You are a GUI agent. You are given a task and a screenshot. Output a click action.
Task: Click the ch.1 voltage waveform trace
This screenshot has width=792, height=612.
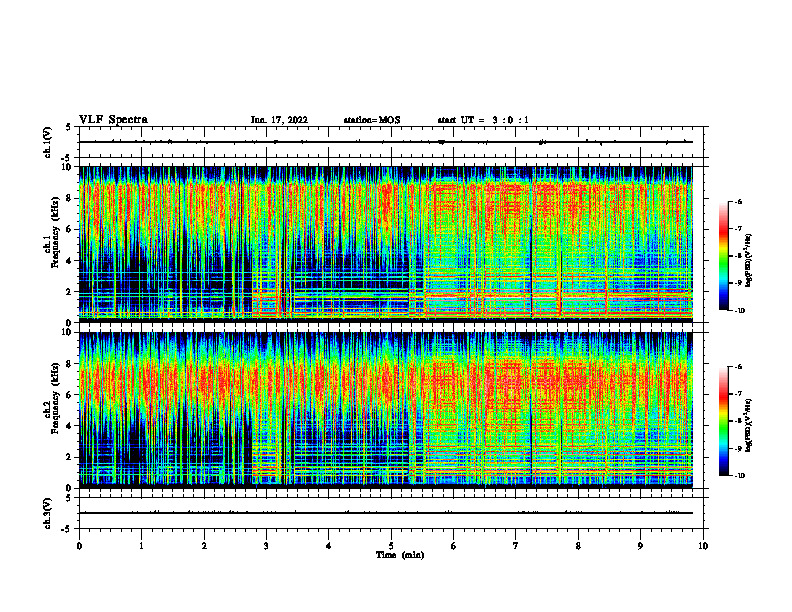[385, 142]
